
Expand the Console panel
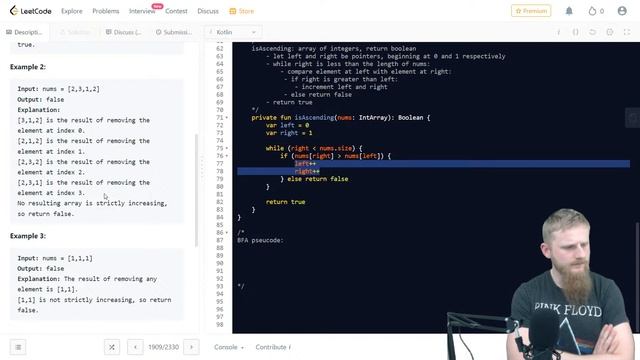point(229,347)
